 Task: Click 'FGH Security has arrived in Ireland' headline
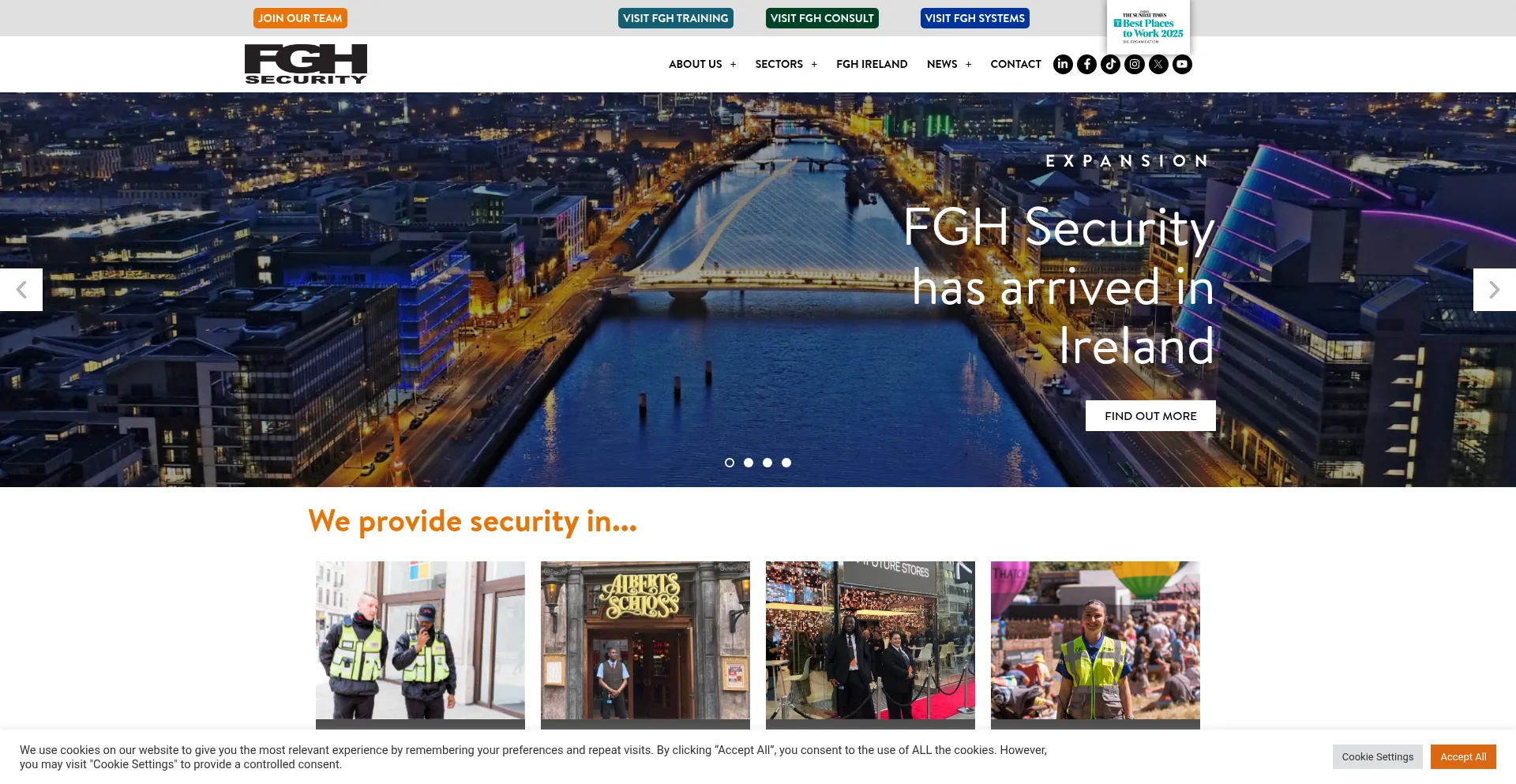point(1058,286)
